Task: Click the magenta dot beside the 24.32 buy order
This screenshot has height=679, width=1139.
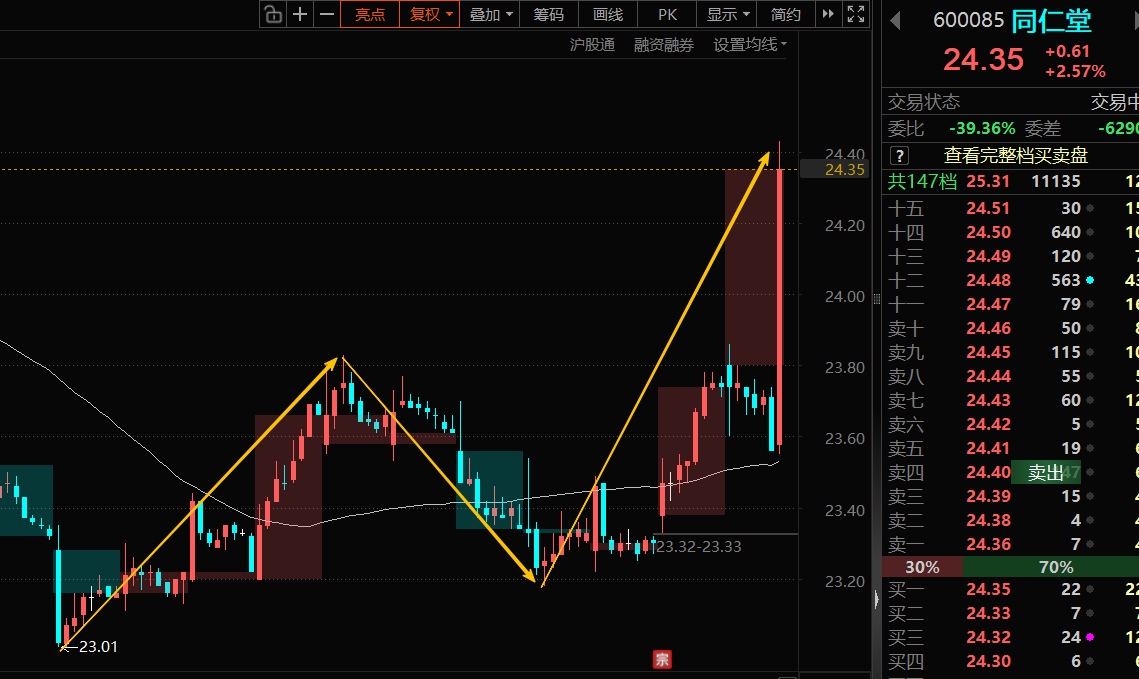Action: 1090,638
